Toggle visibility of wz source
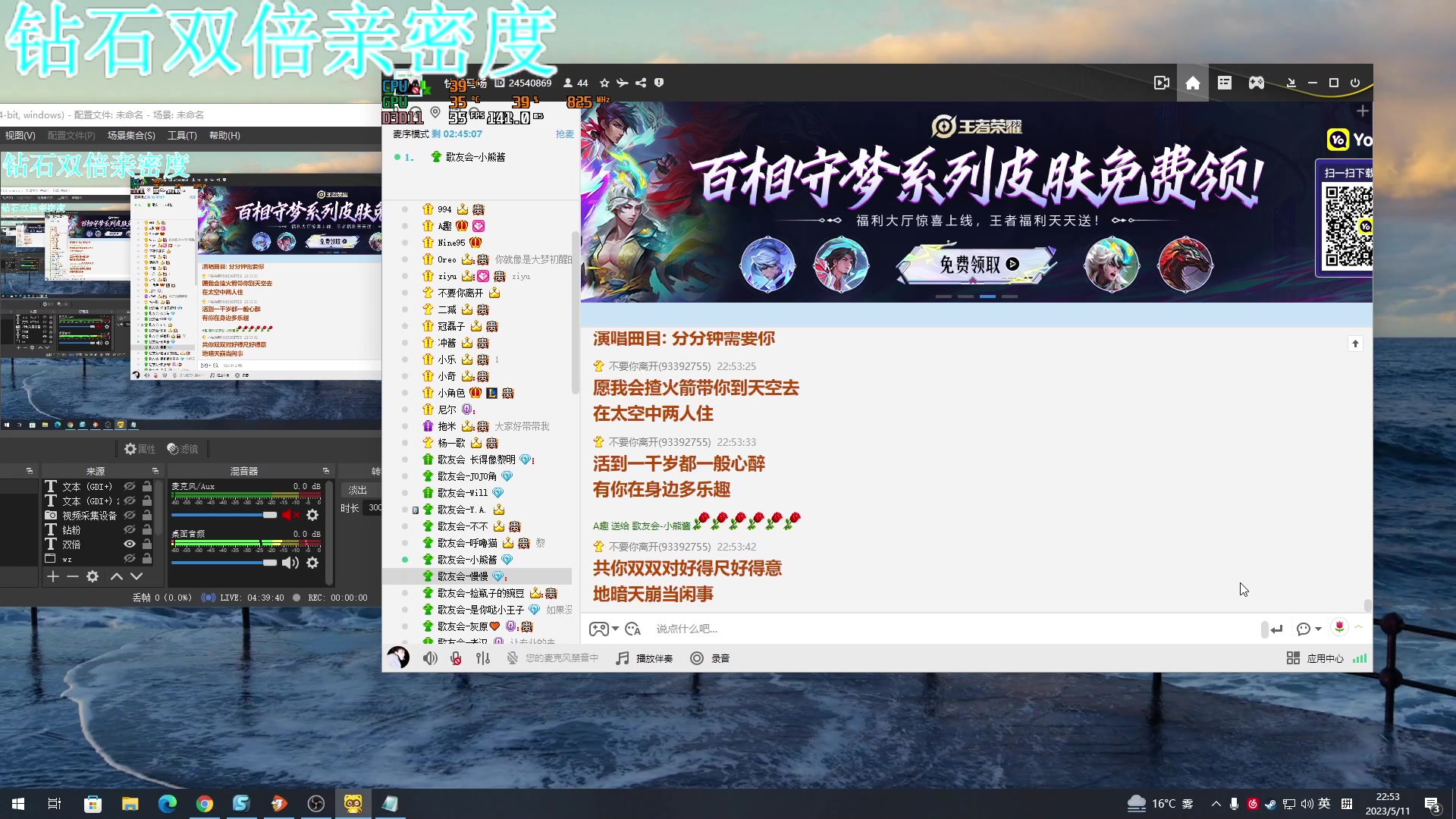The width and height of the screenshot is (1456, 819). point(130,558)
